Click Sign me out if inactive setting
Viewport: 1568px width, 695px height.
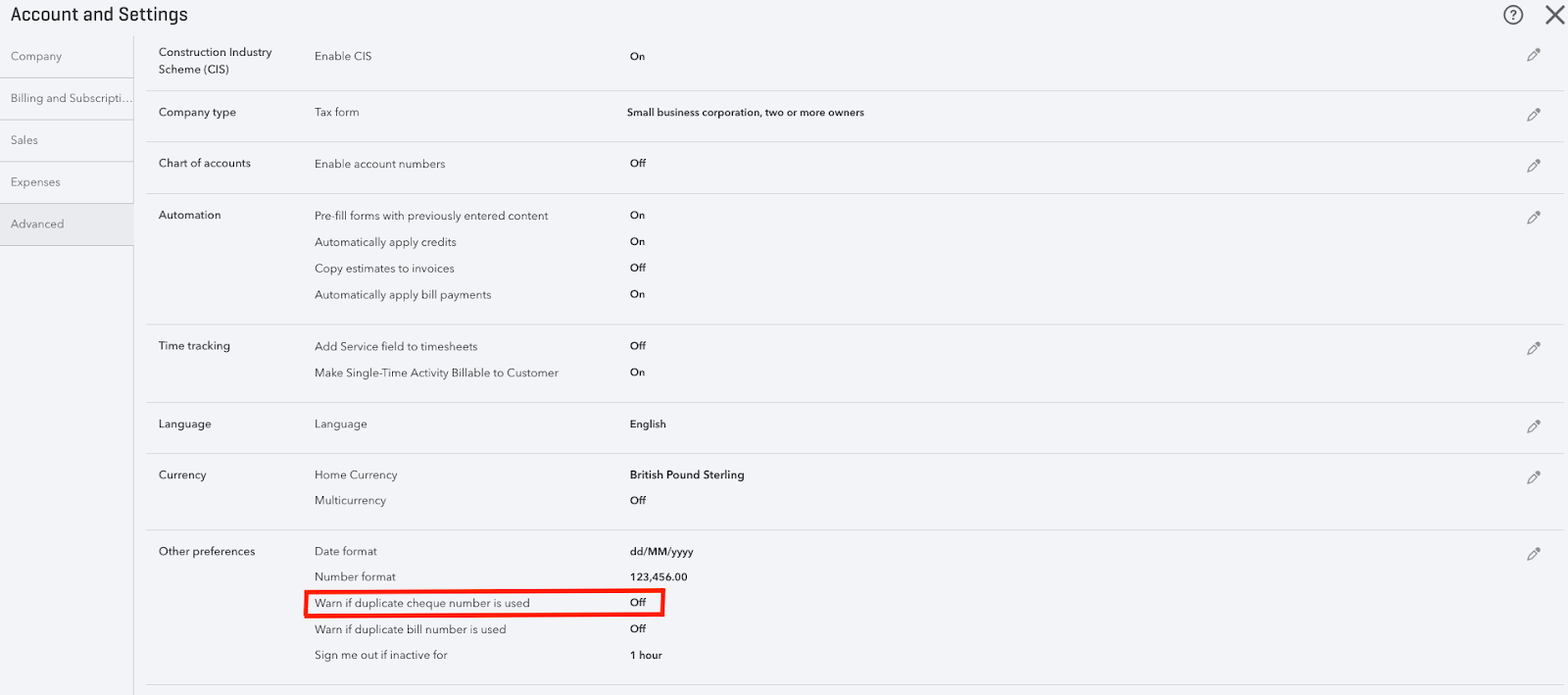point(380,656)
